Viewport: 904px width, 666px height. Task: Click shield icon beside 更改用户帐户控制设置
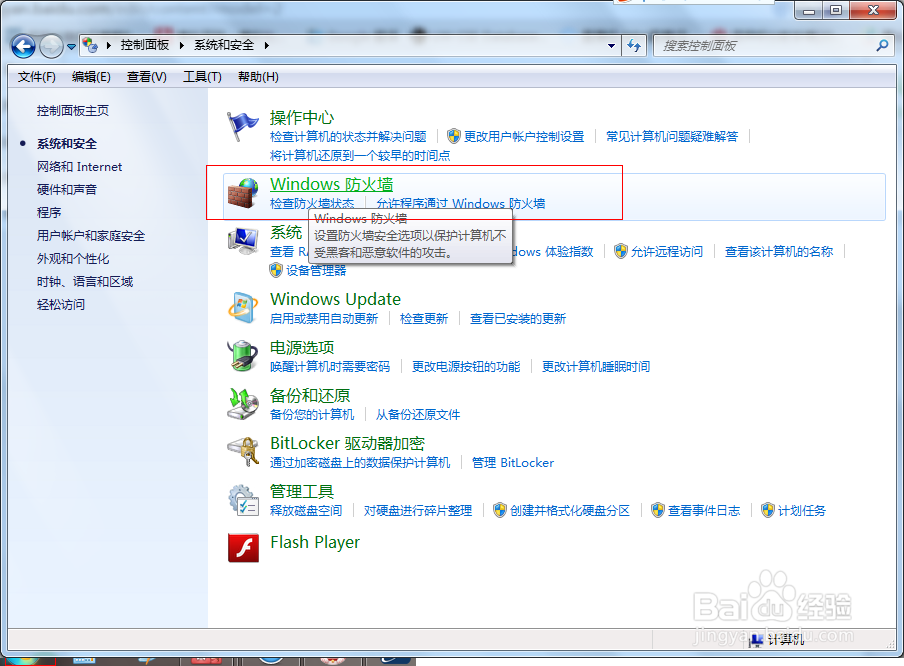click(x=454, y=136)
